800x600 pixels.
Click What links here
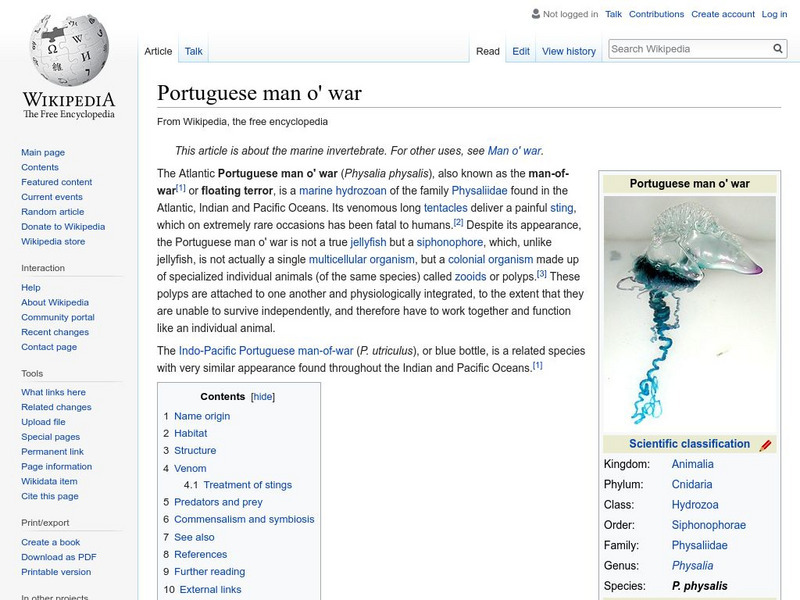[53, 392]
